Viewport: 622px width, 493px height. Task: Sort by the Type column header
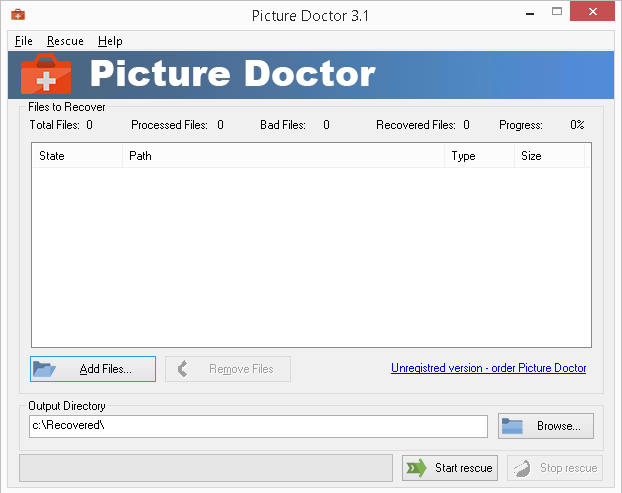pyautogui.click(x=479, y=156)
